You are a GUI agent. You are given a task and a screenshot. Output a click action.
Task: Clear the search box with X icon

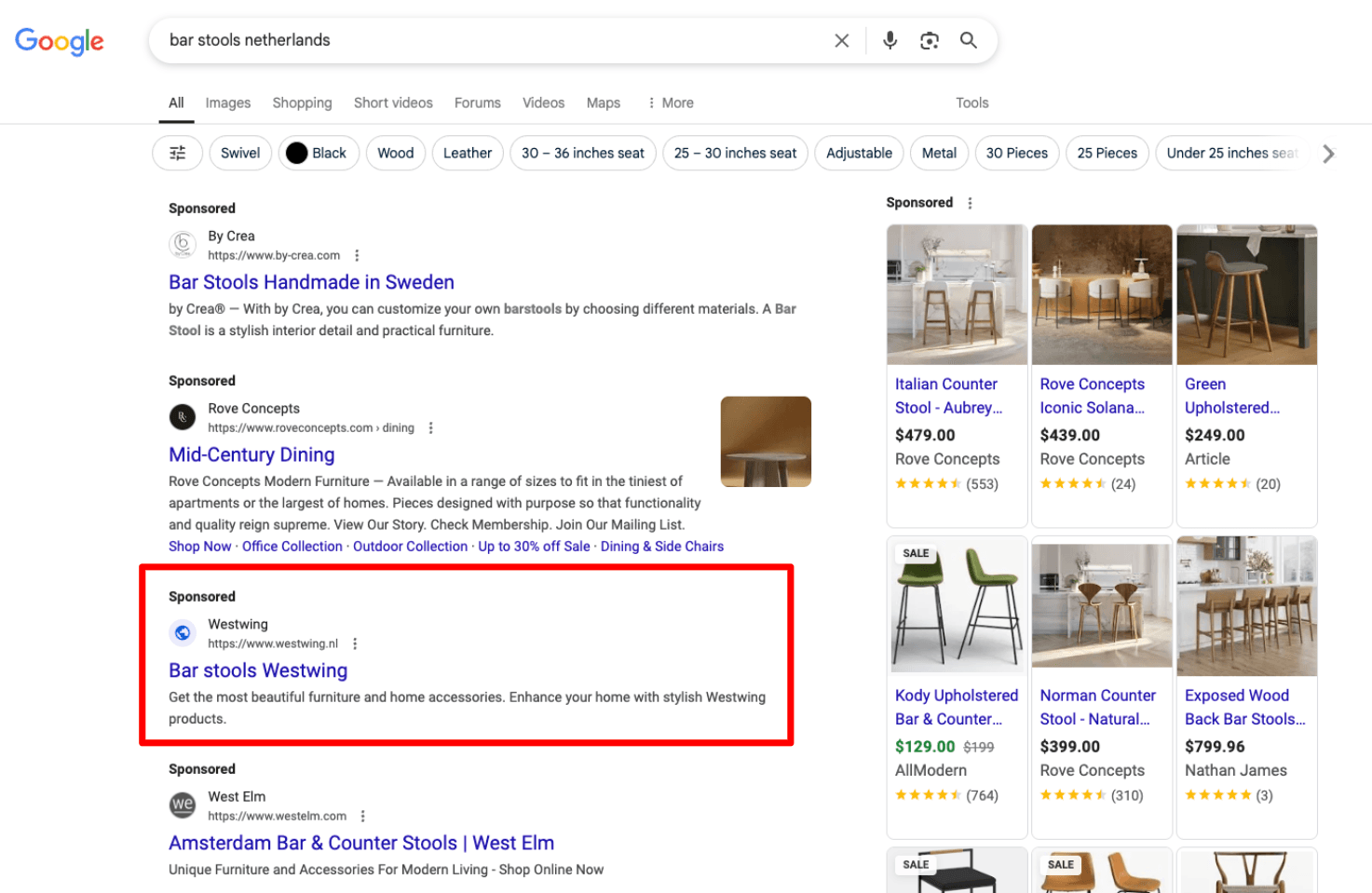(841, 41)
